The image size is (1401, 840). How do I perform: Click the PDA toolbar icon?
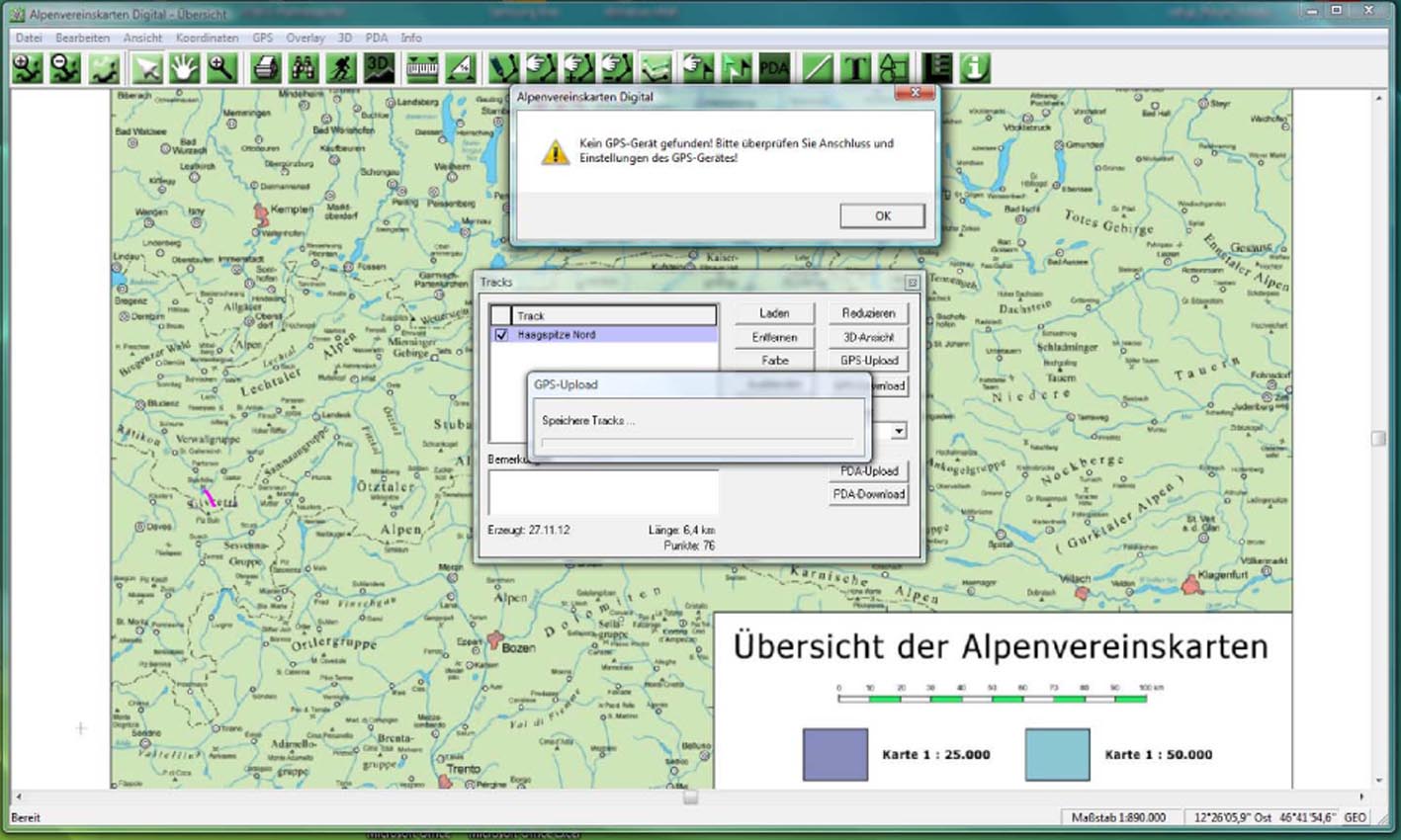coord(774,68)
